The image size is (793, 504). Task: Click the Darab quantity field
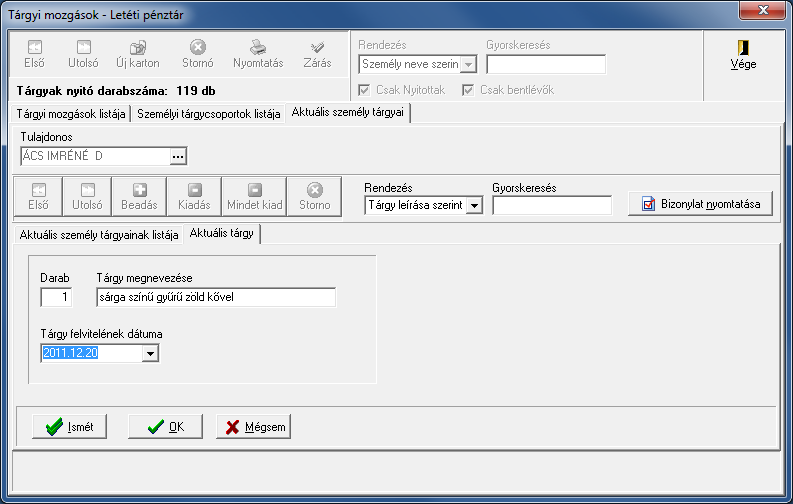(x=56, y=297)
